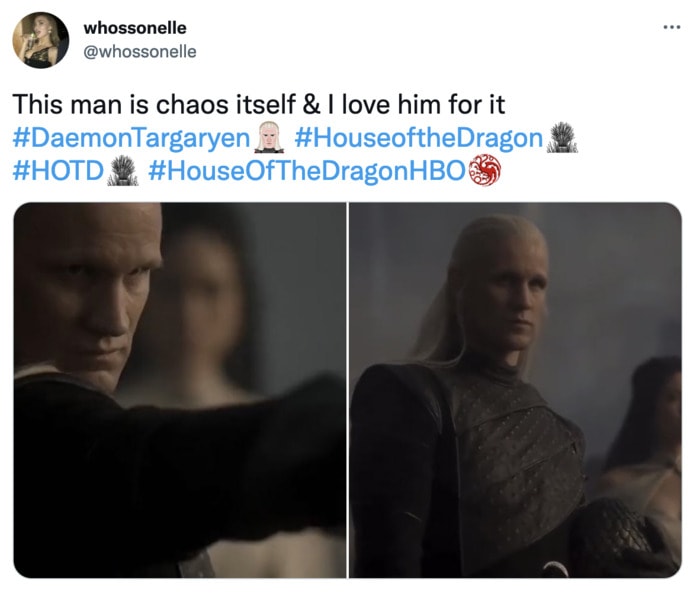
Task: Open the #DaemonTargaryen hashtag
Action: tap(131, 138)
